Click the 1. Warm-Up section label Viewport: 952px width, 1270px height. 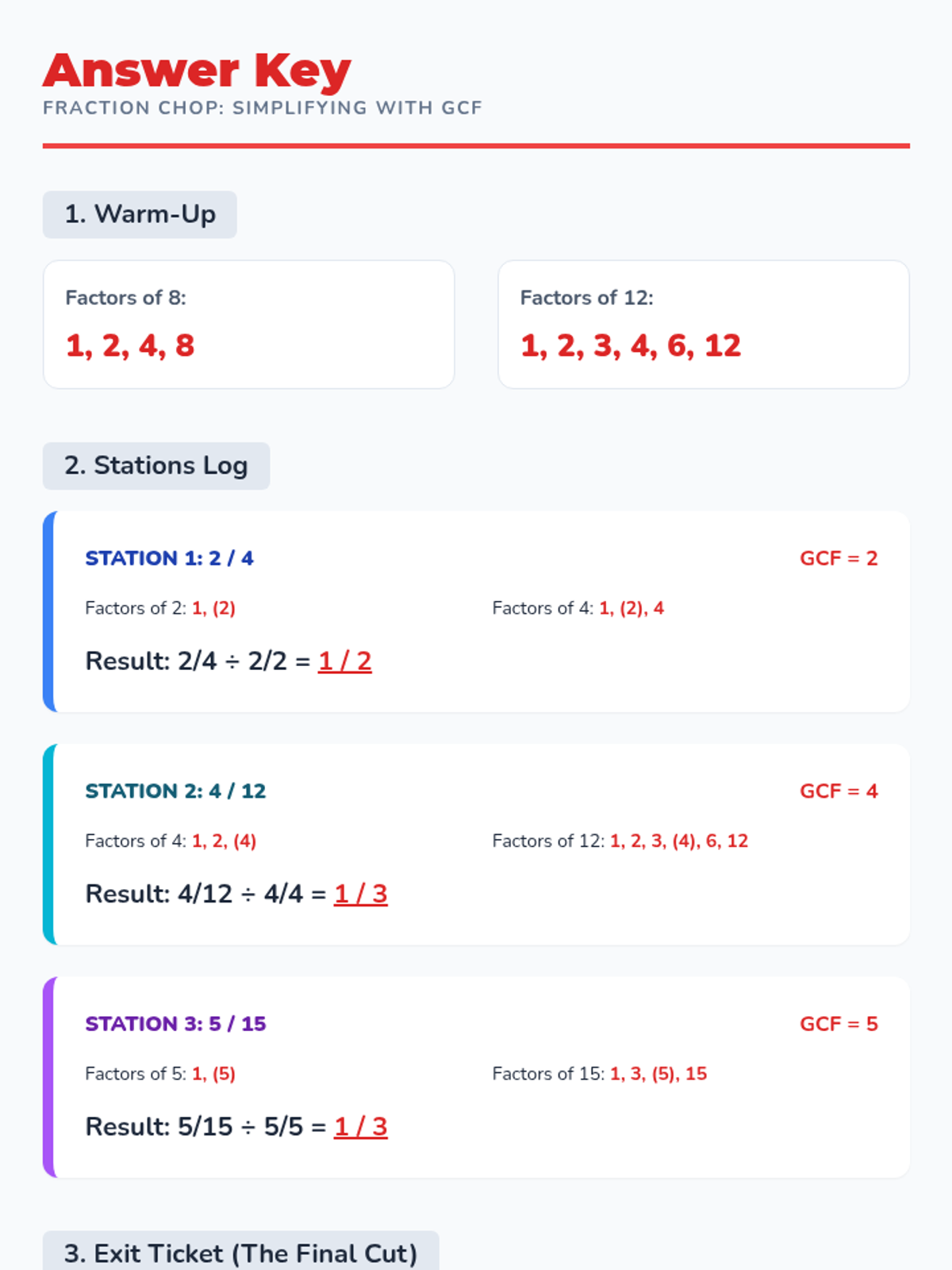[140, 214]
